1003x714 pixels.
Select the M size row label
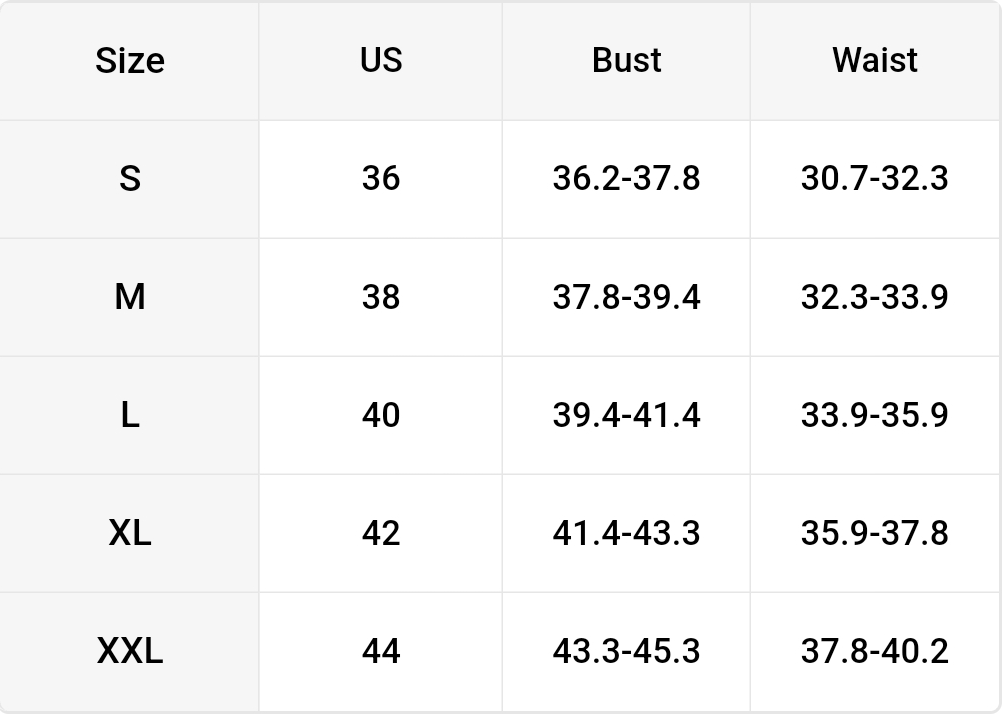pyautogui.click(x=130, y=297)
